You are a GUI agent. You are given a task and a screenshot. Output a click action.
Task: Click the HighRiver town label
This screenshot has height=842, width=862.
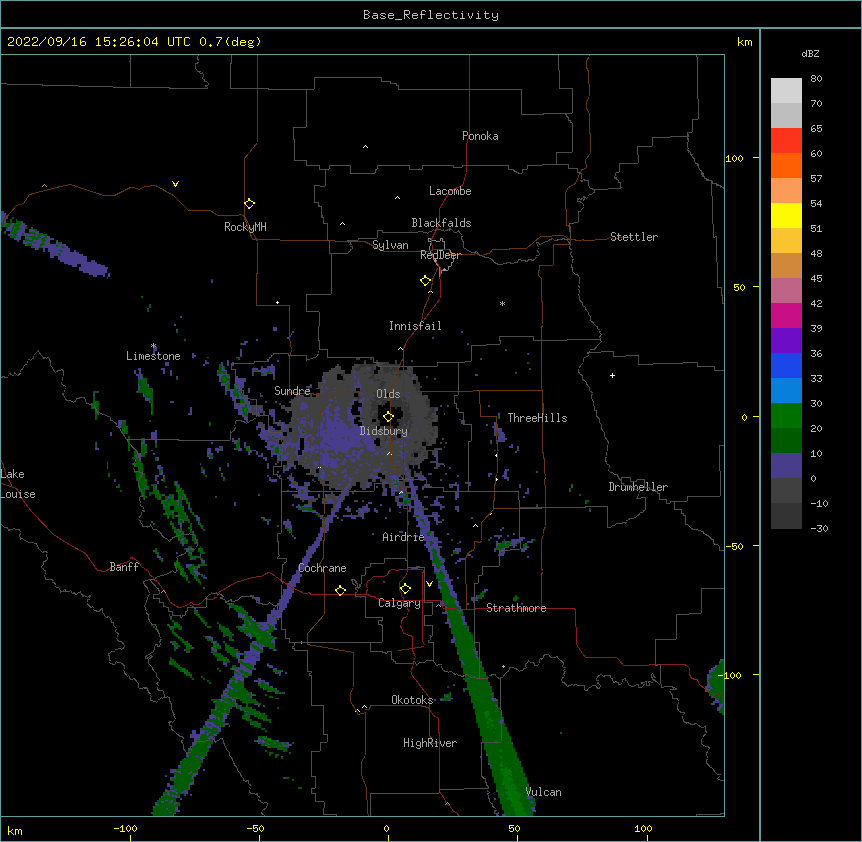(x=430, y=743)
